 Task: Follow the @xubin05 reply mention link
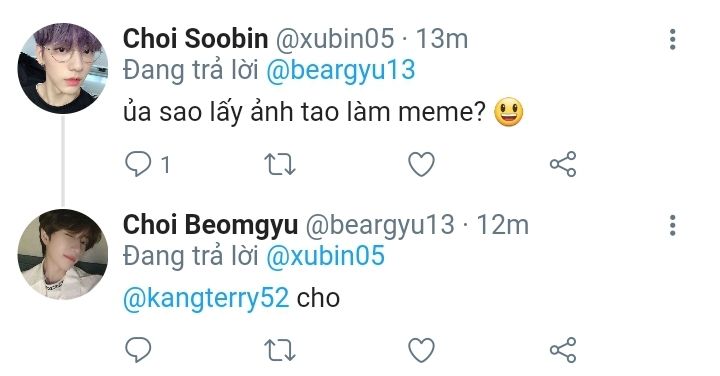(x=325, y=256)
